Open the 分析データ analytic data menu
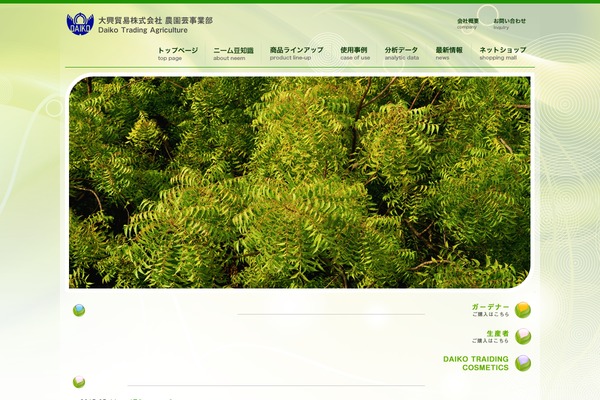600x400 pixels. [x=401, y=54]
